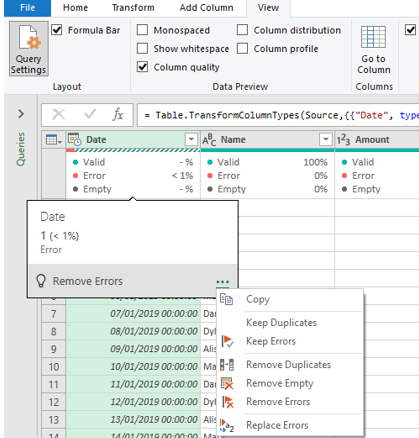419x438 pixels.
Task: Click the 10/01/2019 00:00:00 date cell
Action: (133, 367)
